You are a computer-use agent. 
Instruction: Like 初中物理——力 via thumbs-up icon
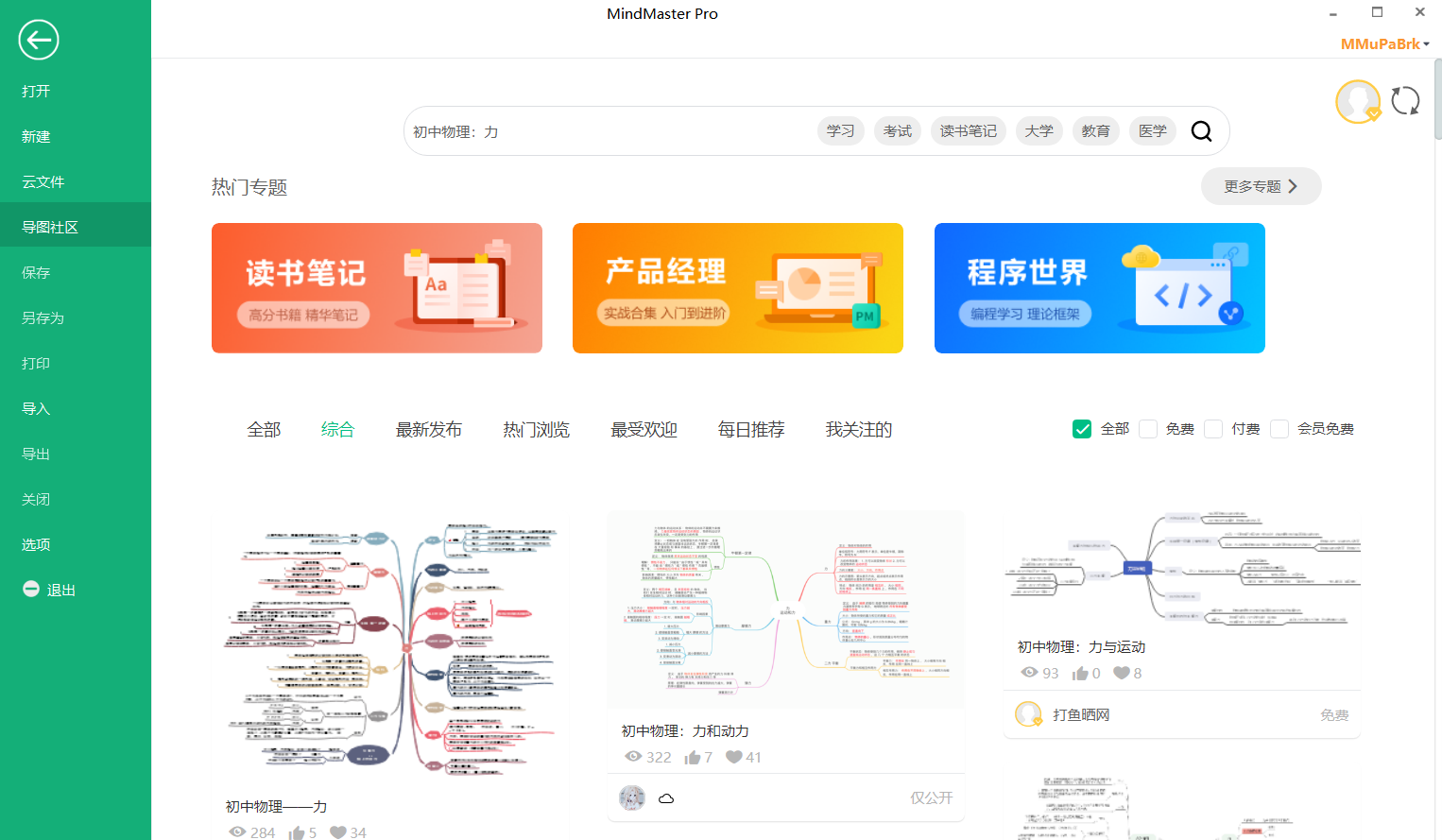(297, 832)
